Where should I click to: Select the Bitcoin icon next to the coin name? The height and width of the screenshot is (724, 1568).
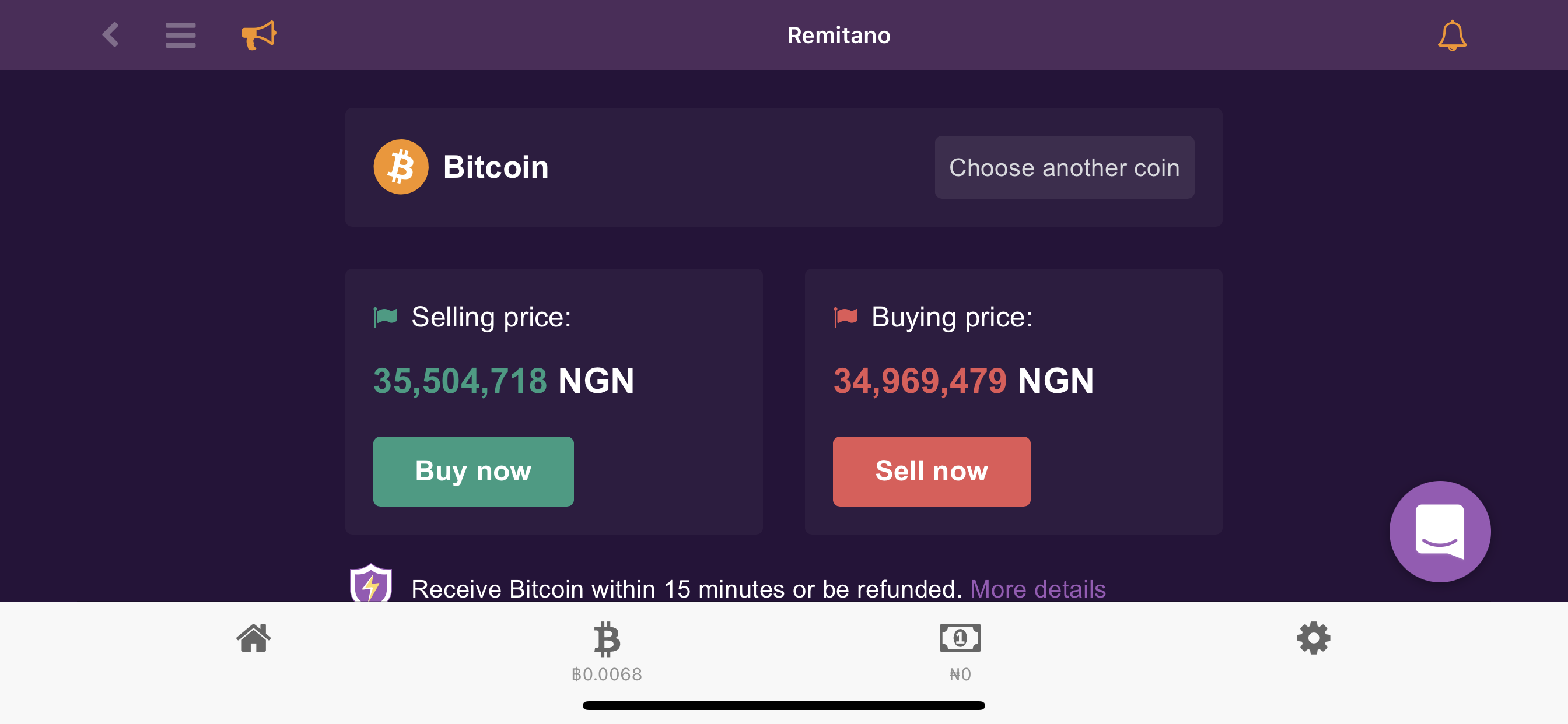(402, 167)
